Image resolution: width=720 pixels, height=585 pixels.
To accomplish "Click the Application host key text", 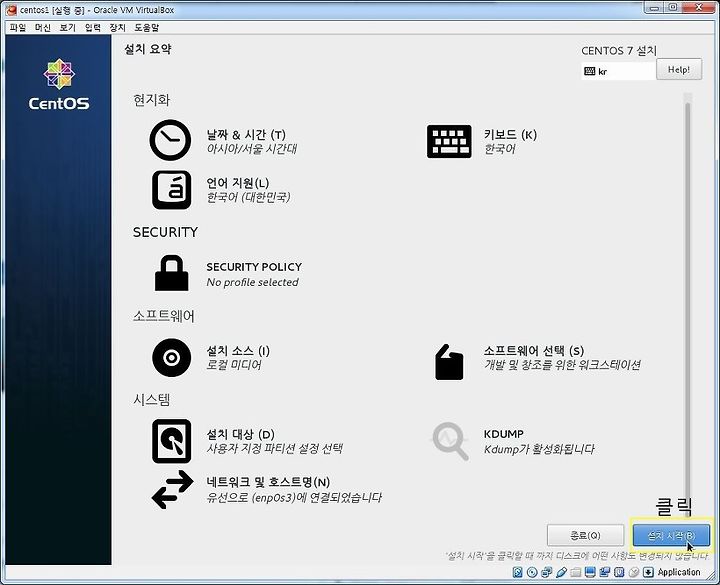I will [679, 572].
